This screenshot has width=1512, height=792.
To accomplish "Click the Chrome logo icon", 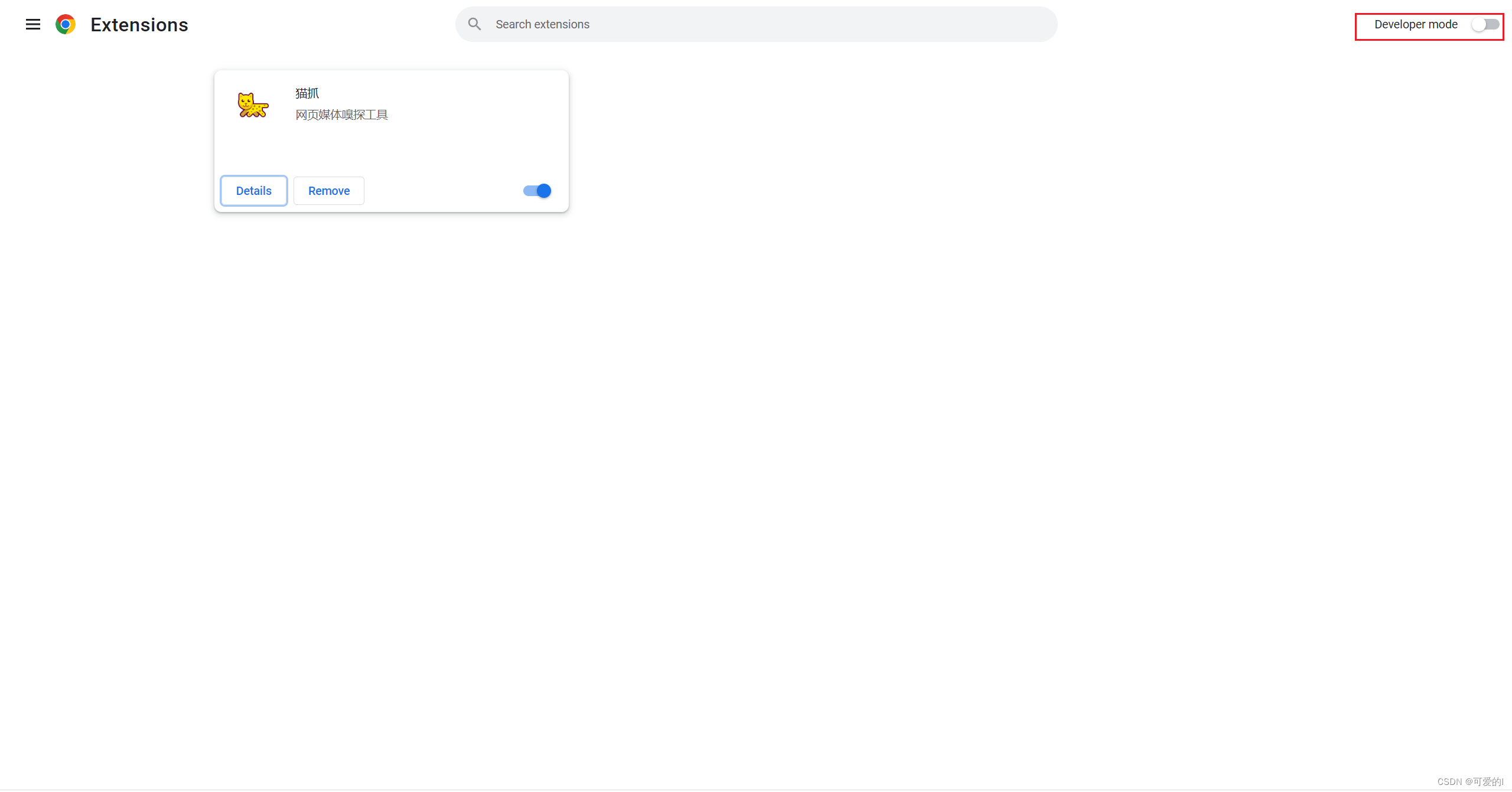I will (x=66, y=24).
